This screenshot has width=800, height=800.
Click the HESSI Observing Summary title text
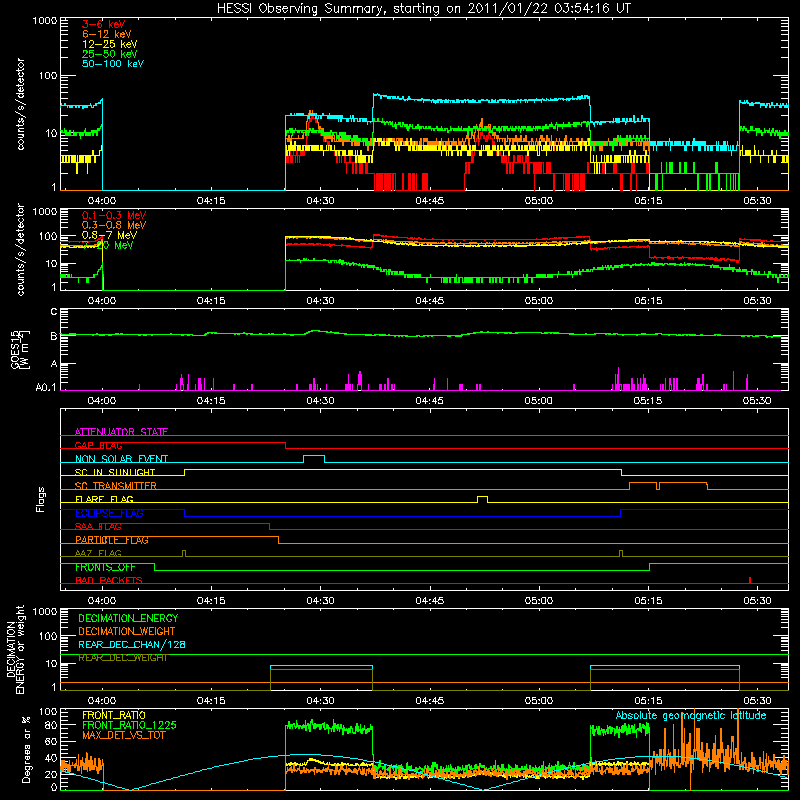pyautogui.click(x=423, y=9)
